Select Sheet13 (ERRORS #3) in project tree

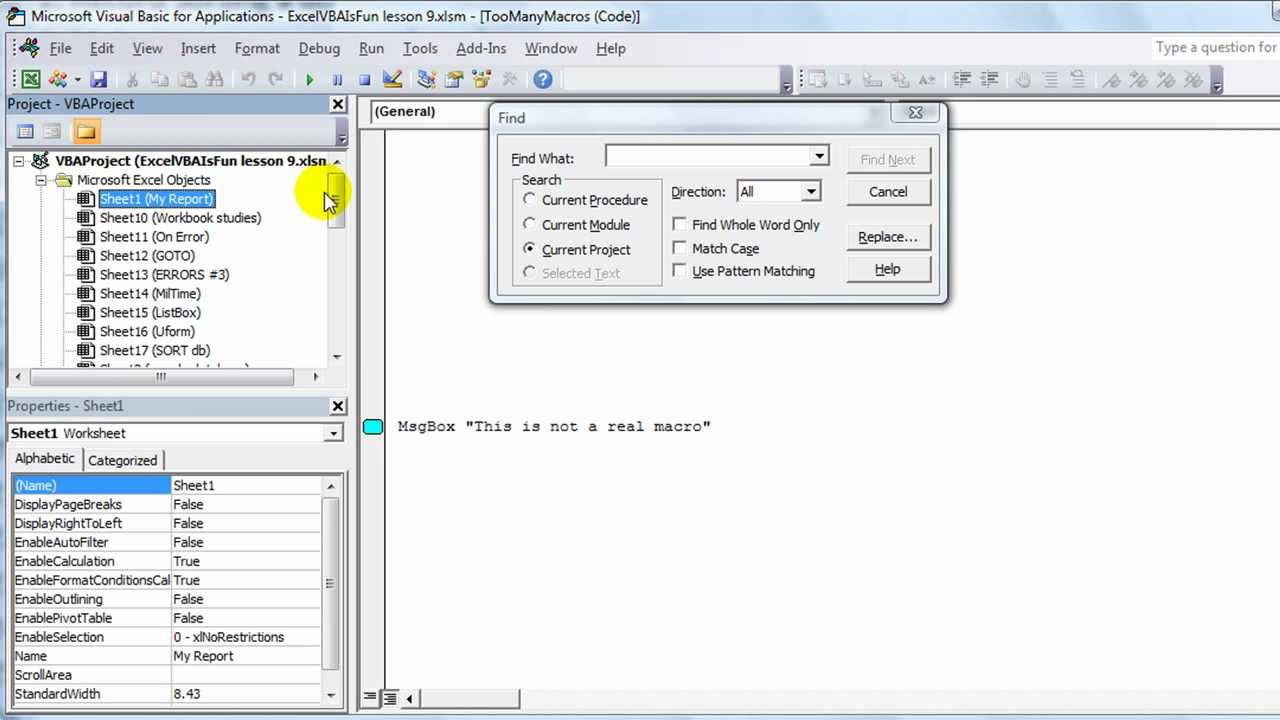(164, 274)
